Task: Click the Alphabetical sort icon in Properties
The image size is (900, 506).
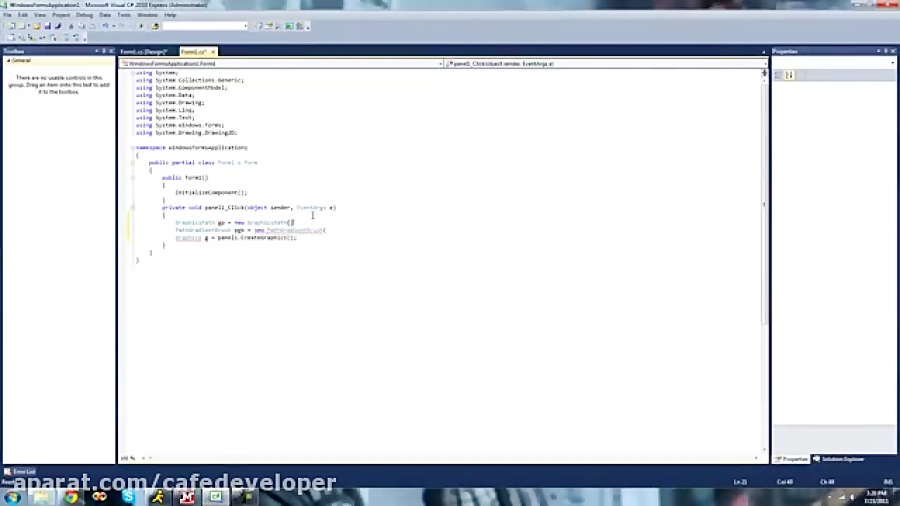Action: pyautogui.click(x=790, y=75)
